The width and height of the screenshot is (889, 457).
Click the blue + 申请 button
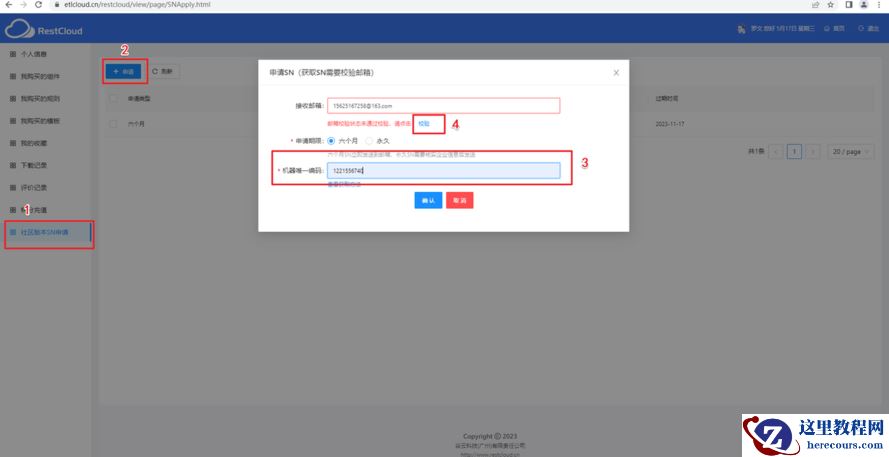(124, 71)
